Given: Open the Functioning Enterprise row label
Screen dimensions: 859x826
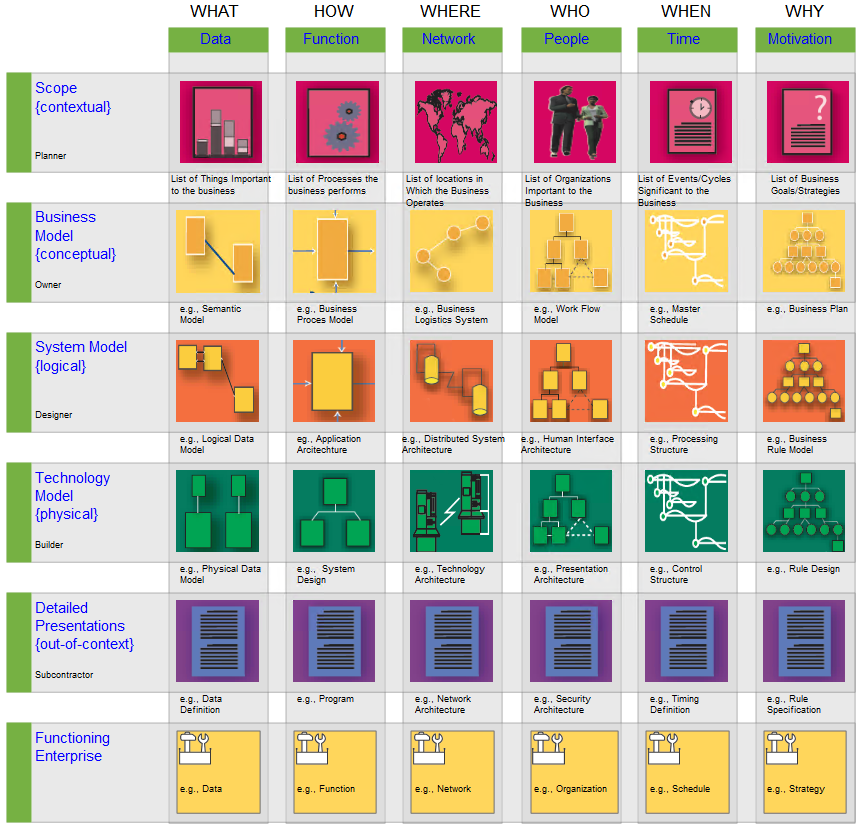Looking at the screenshot, I should tap(72, 747).
